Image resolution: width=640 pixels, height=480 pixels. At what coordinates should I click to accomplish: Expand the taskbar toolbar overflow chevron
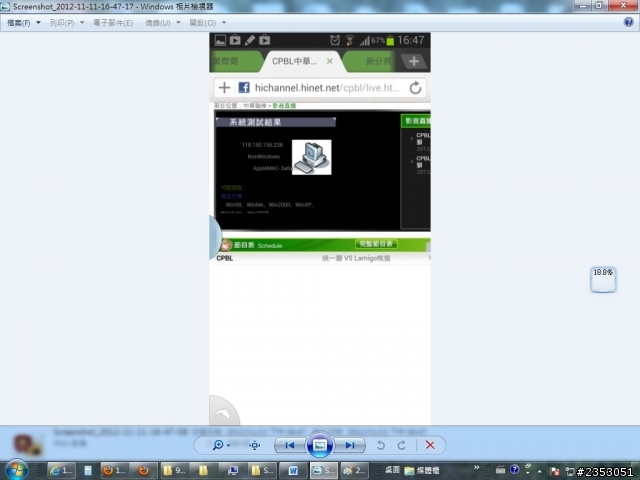tap(476, 467)
